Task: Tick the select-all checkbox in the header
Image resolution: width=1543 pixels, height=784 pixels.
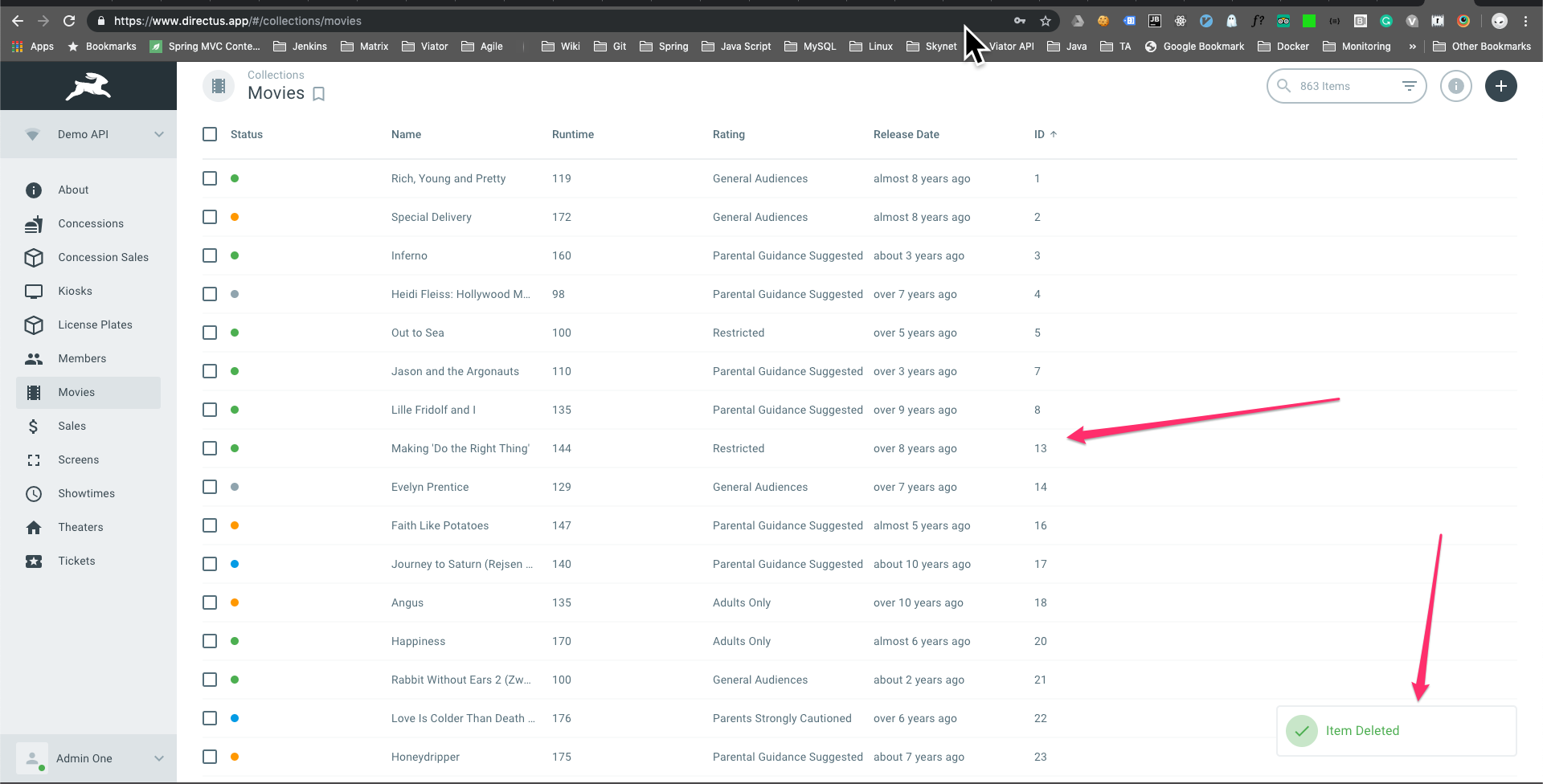Action: point(209,134)
